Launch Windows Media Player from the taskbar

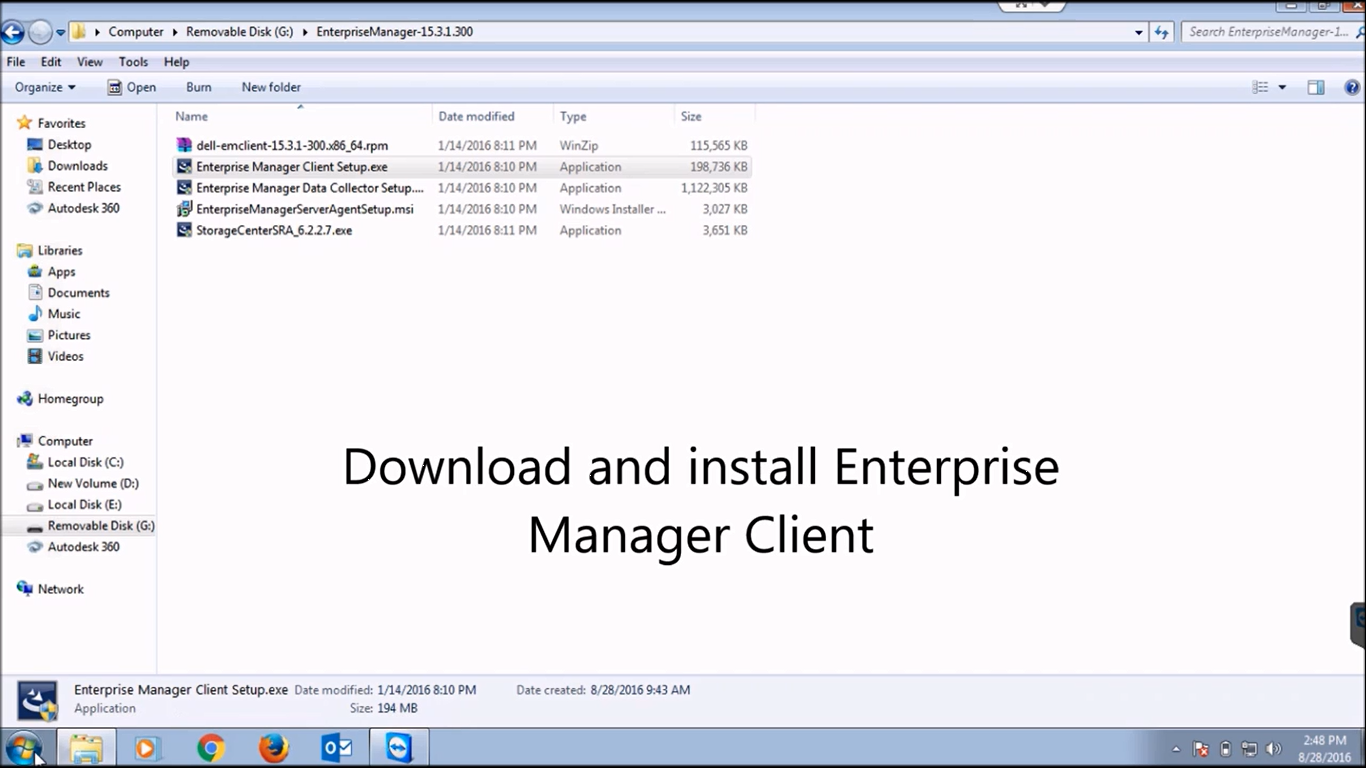148,748
